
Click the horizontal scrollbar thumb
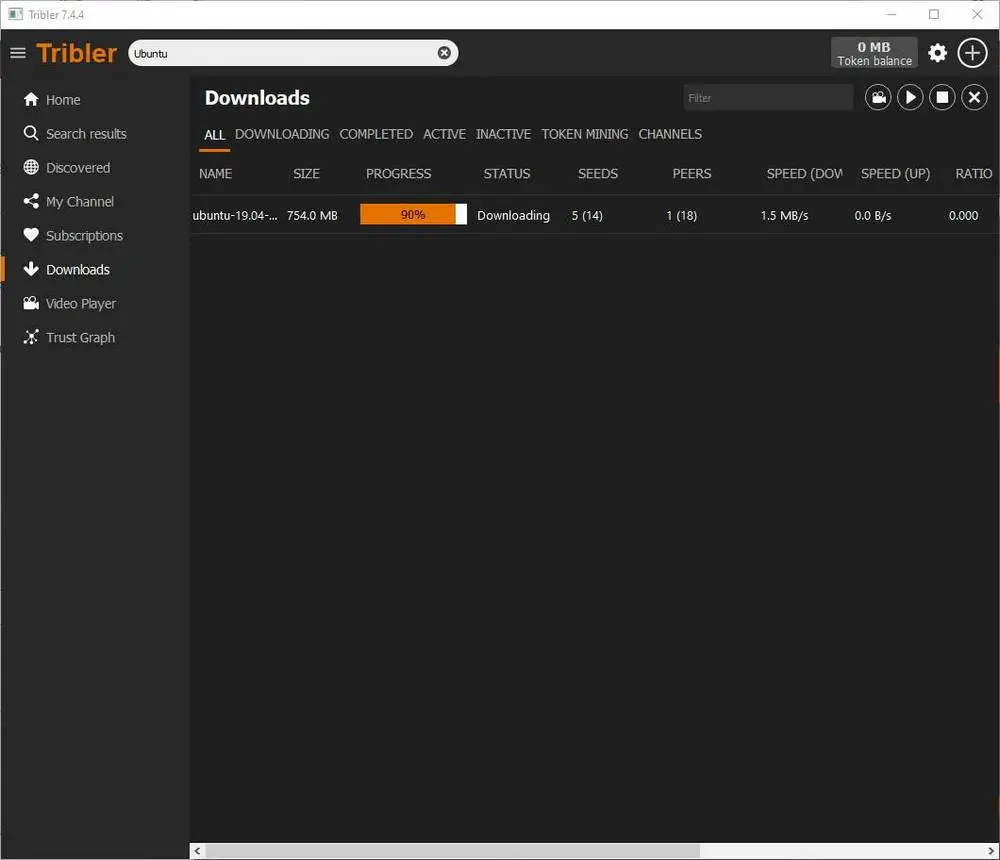tap(453, 851)
